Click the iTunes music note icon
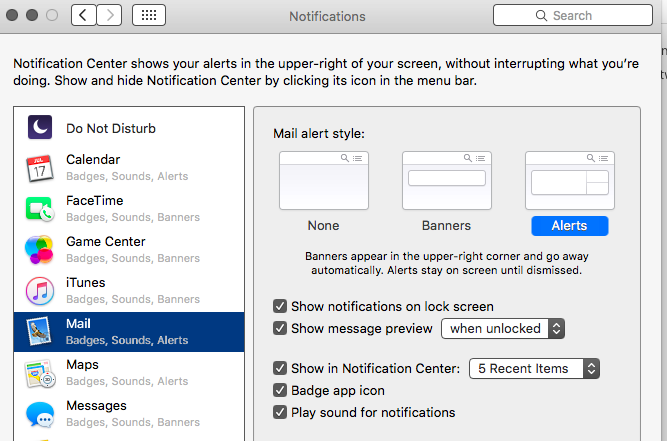The image size is (667, 441). [40, 291]
